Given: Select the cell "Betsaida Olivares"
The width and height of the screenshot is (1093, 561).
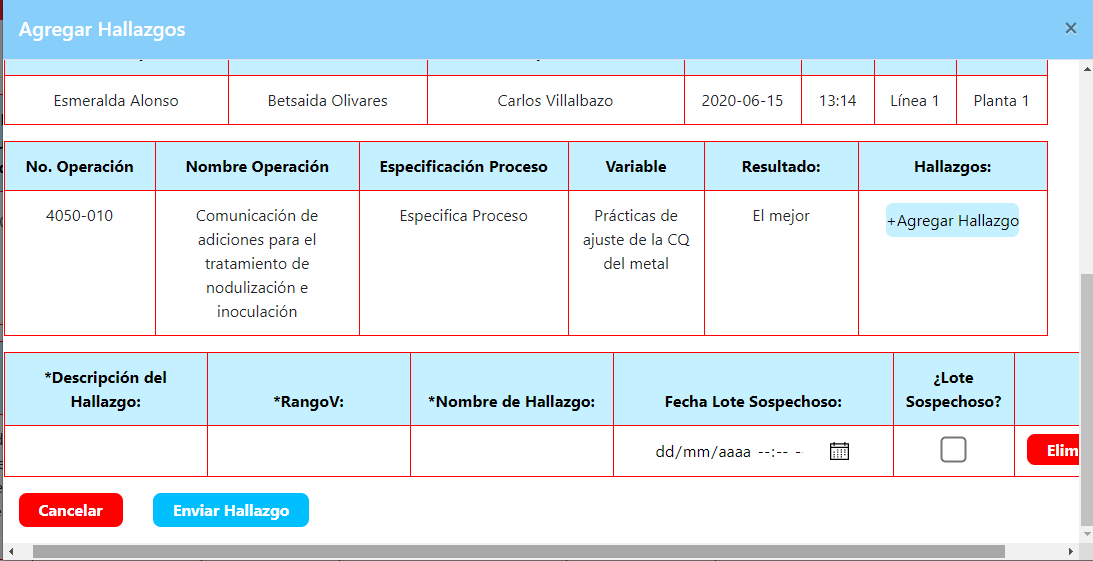Looking at the screenshot, I should tap(328, 100).
